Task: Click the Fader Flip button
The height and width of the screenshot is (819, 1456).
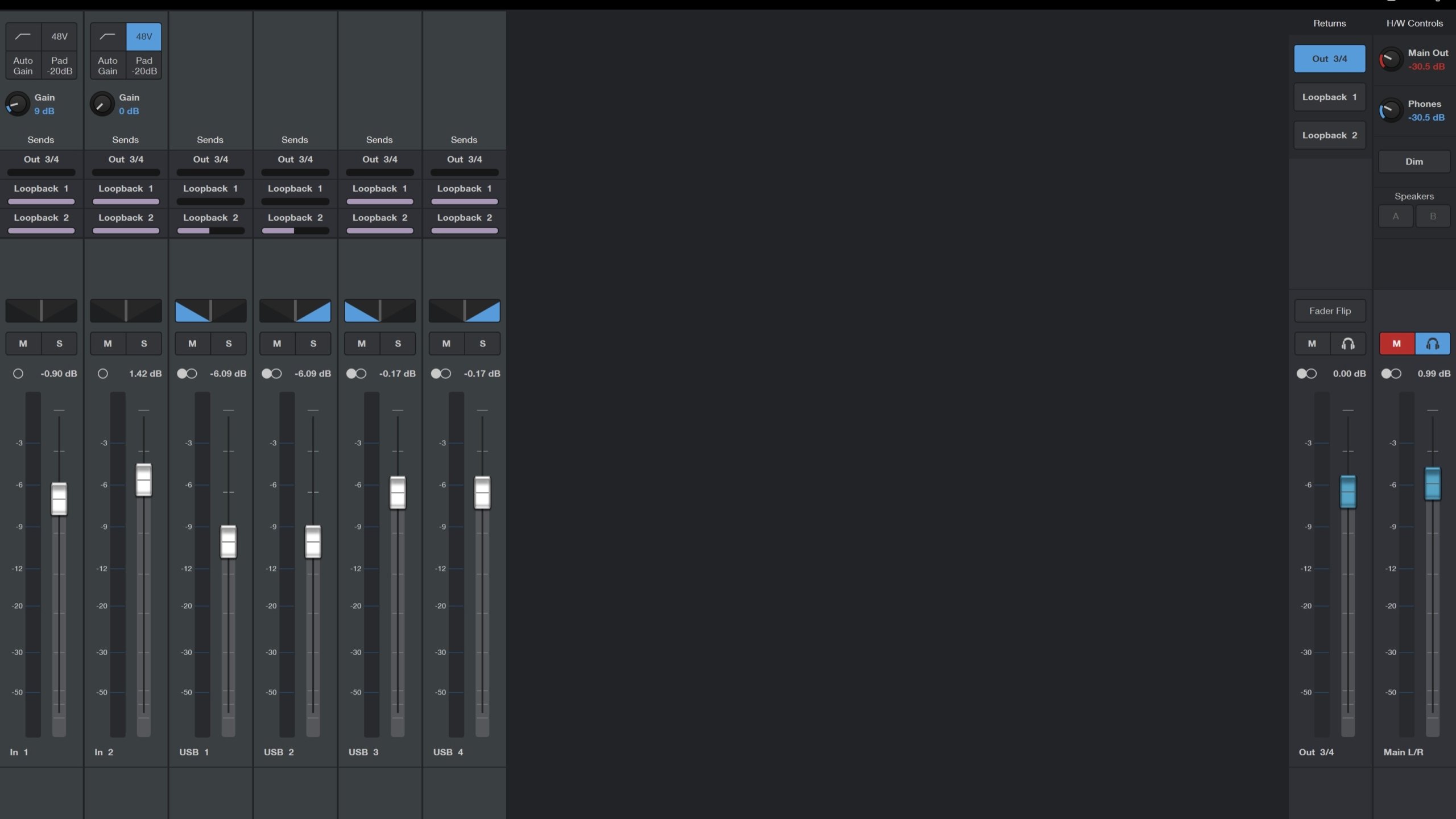Action: pos(1330,311)
